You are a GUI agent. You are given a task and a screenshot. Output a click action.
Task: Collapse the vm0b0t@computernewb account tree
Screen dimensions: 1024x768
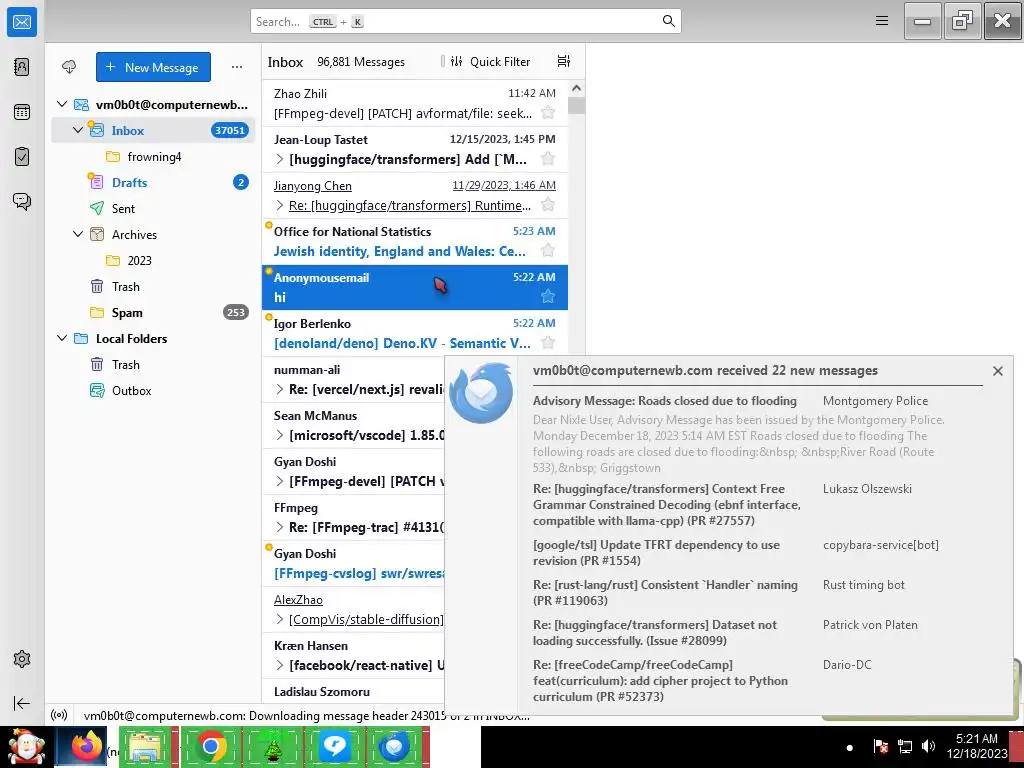[62, 104]
